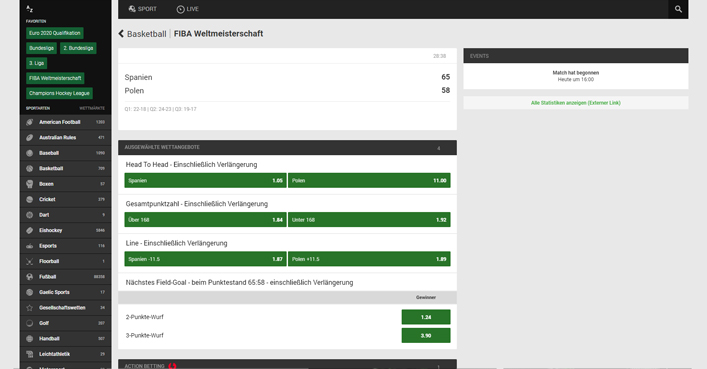Click 'Match hat begonnen' event entry
This screenshot has width=707, height=369.
576,73
